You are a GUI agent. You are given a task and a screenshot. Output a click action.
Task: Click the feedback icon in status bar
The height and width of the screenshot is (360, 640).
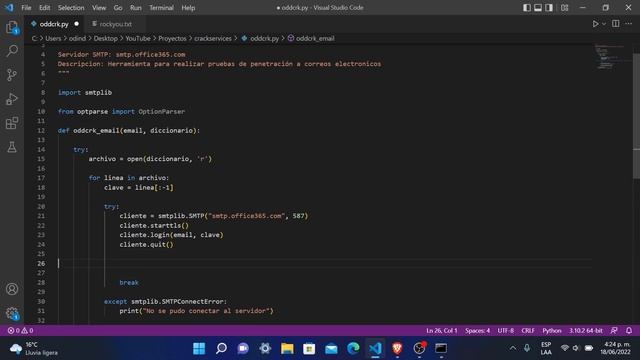click(614, 331)
